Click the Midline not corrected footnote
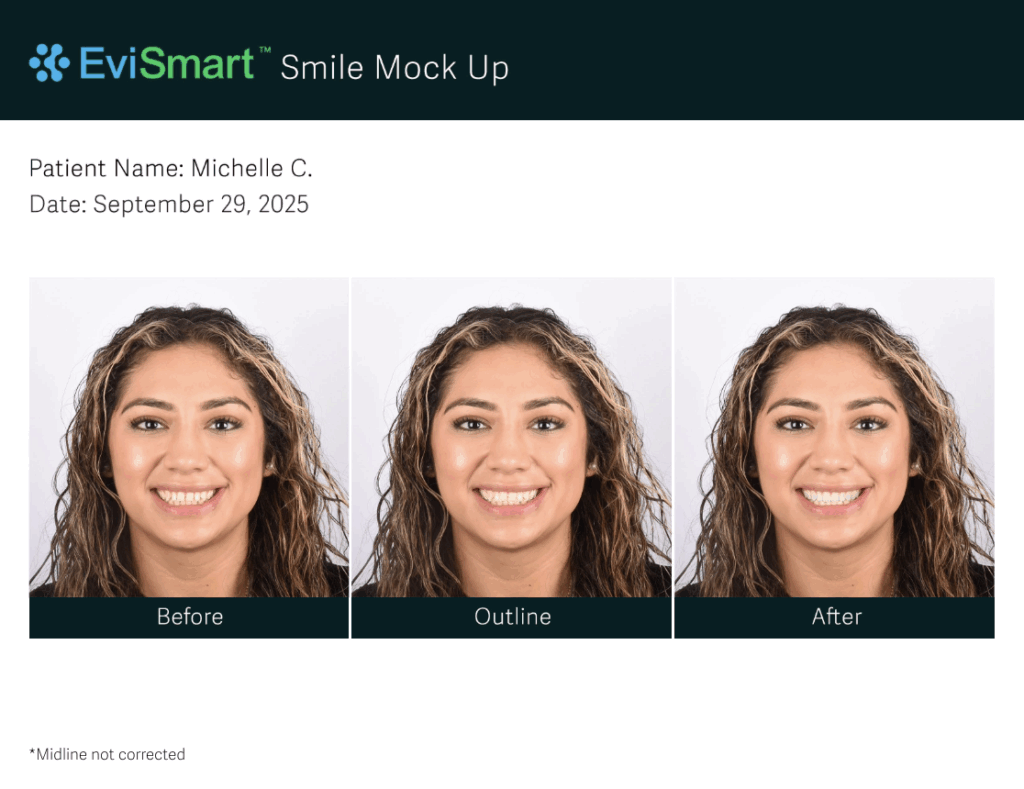 tap(107, 754)
